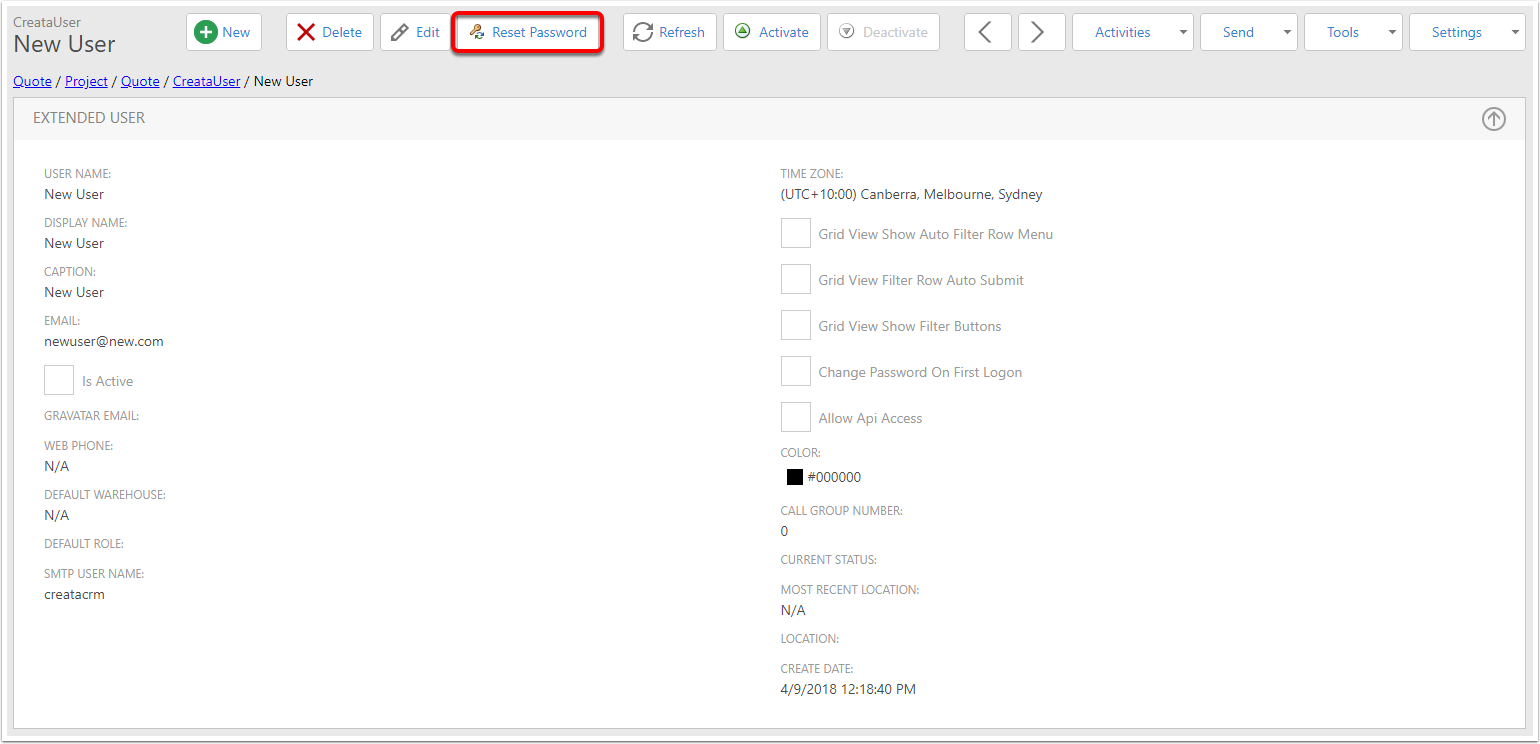Image resolution: width=1540 pixels, height=744 pixels.
Task: Collapse Extended User panel with up-arrow icon
Action: click(x=1493, y=119)
